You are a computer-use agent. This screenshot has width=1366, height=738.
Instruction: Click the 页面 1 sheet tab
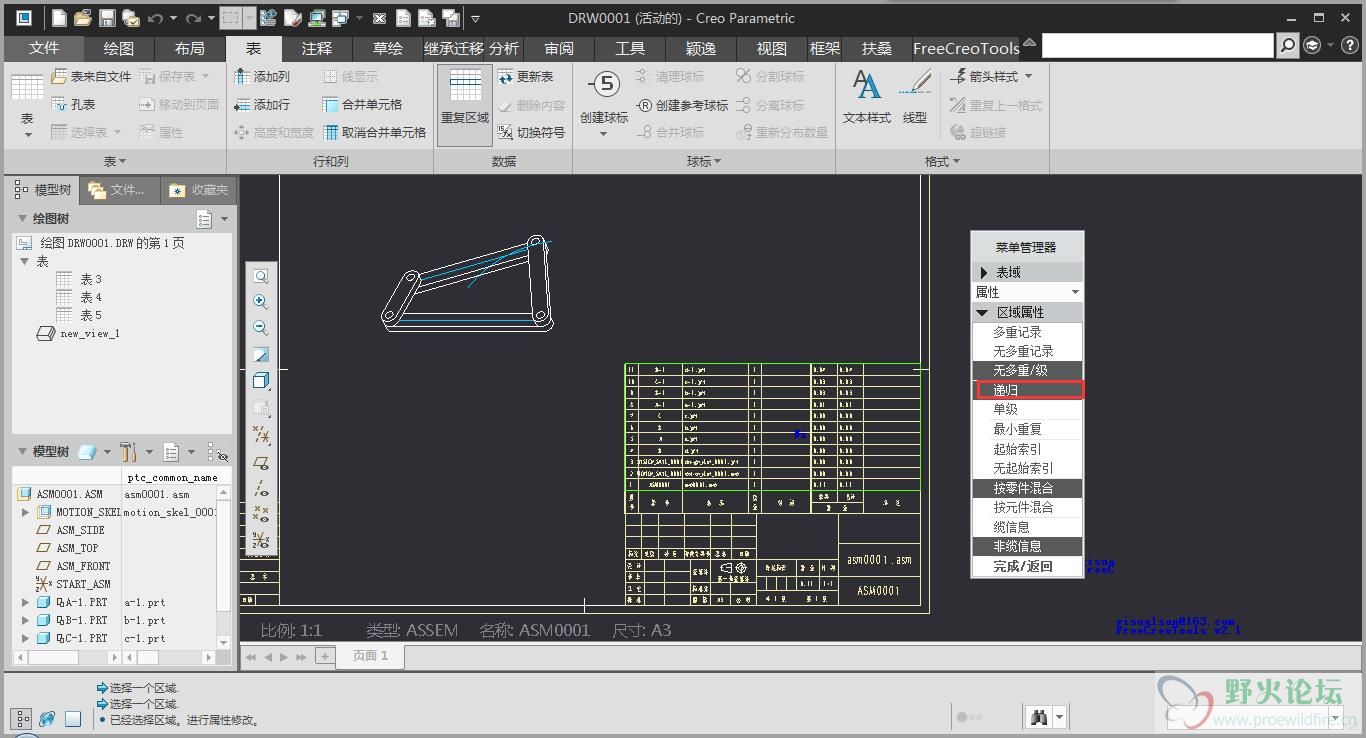click(x=369, y=656)
